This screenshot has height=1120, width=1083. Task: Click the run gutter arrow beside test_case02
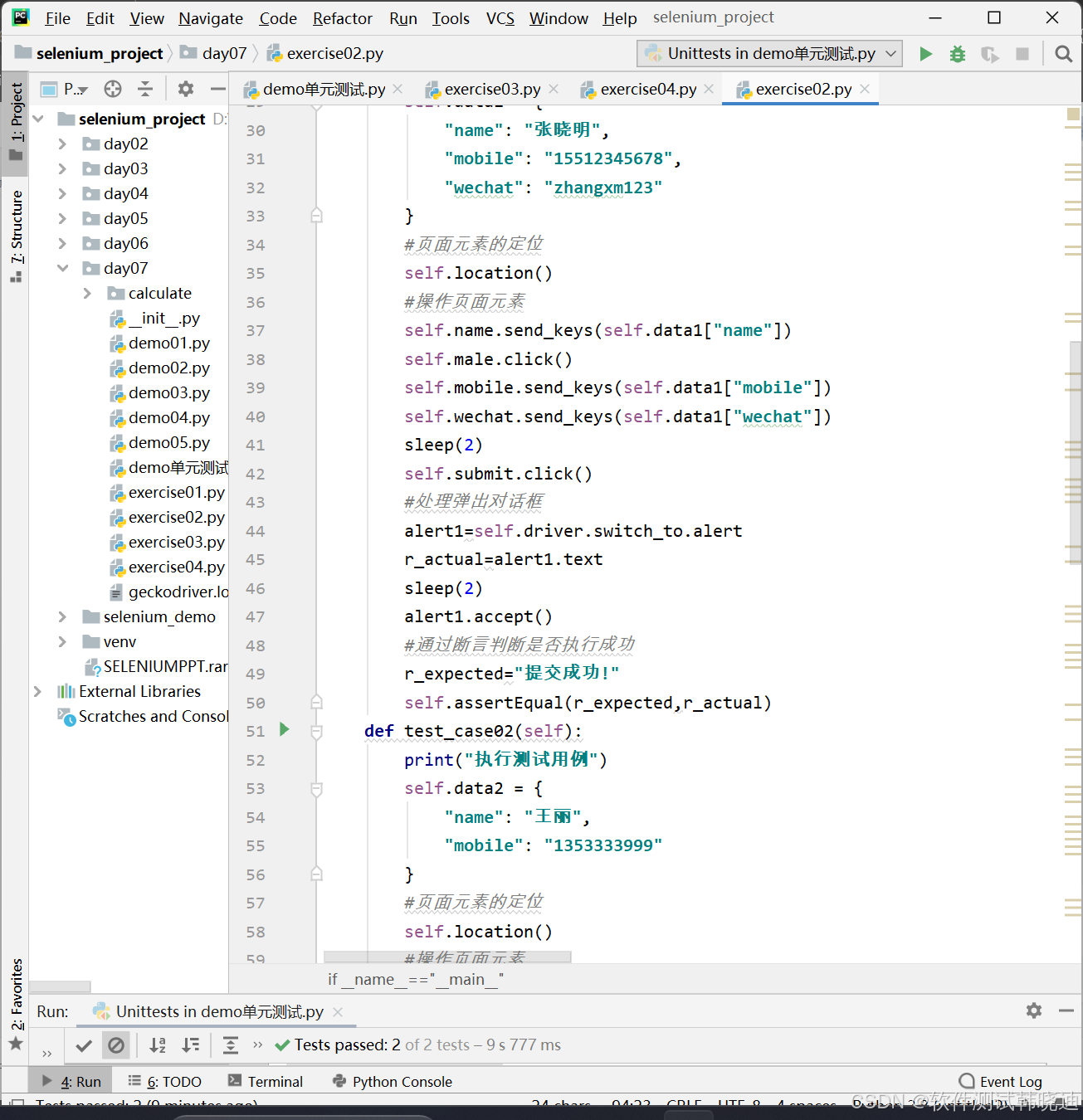click(285, 729)
